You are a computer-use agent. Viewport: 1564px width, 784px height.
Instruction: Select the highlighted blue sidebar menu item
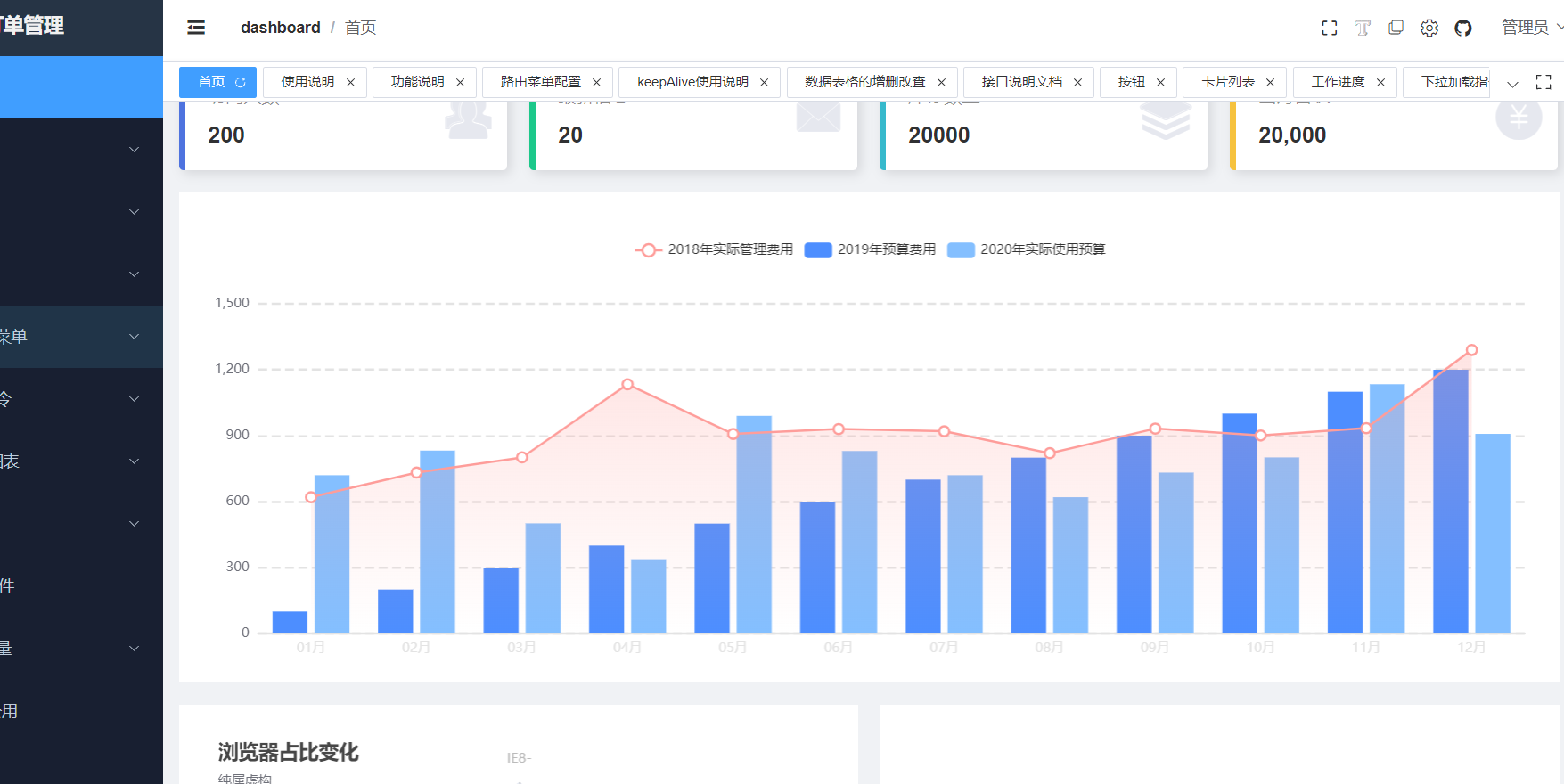[81, 87]
